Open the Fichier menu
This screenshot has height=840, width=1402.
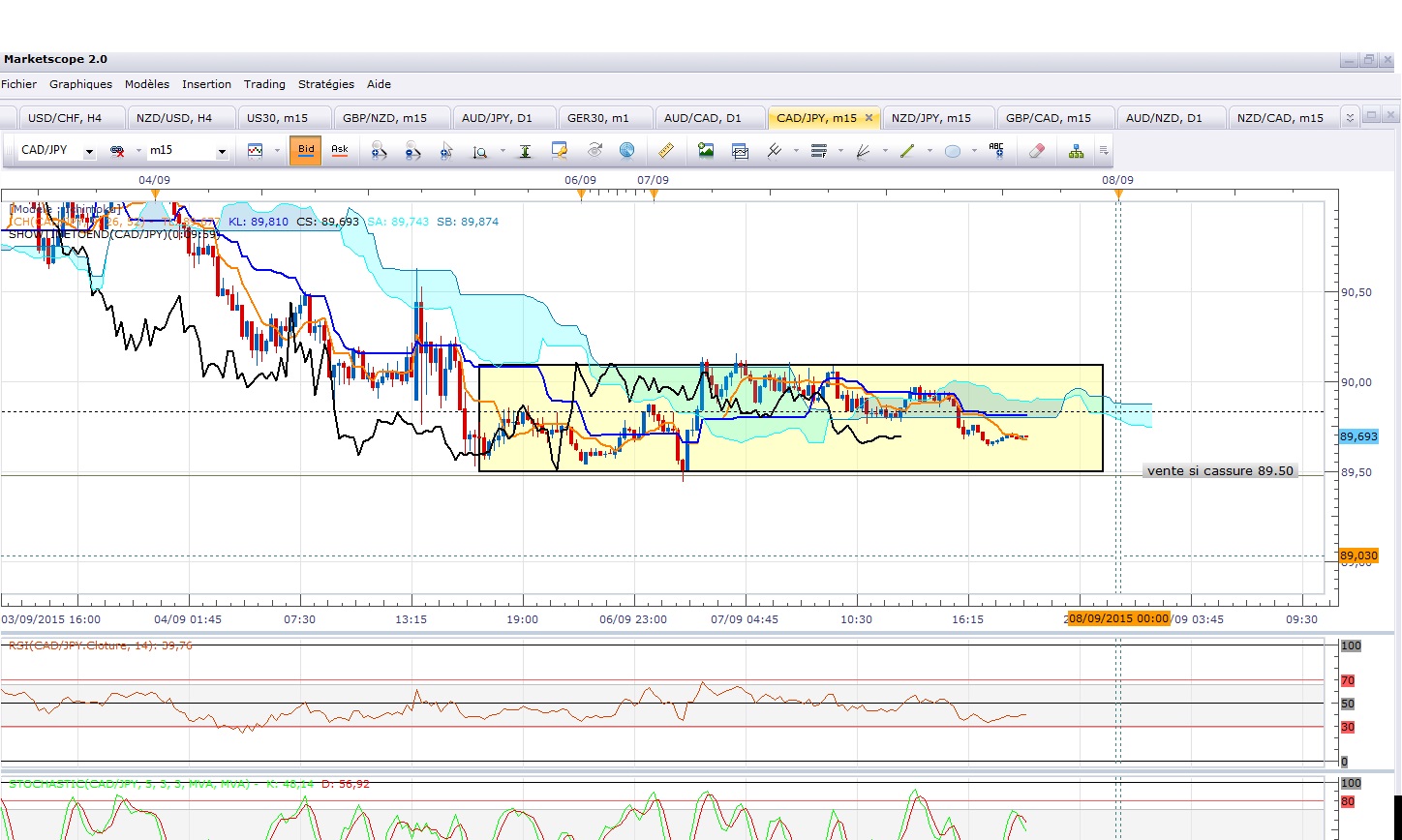(19, 84)
